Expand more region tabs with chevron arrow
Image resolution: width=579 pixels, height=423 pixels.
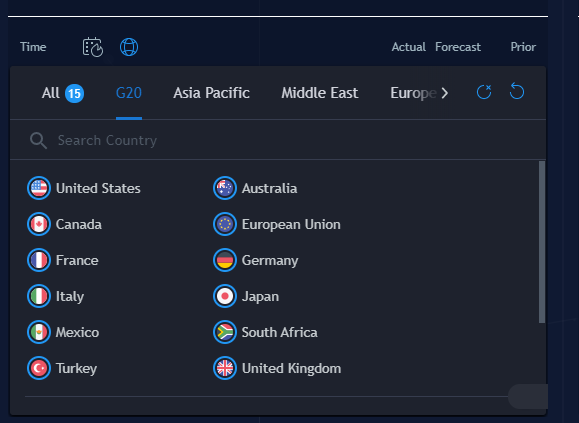tap(445, 93)
